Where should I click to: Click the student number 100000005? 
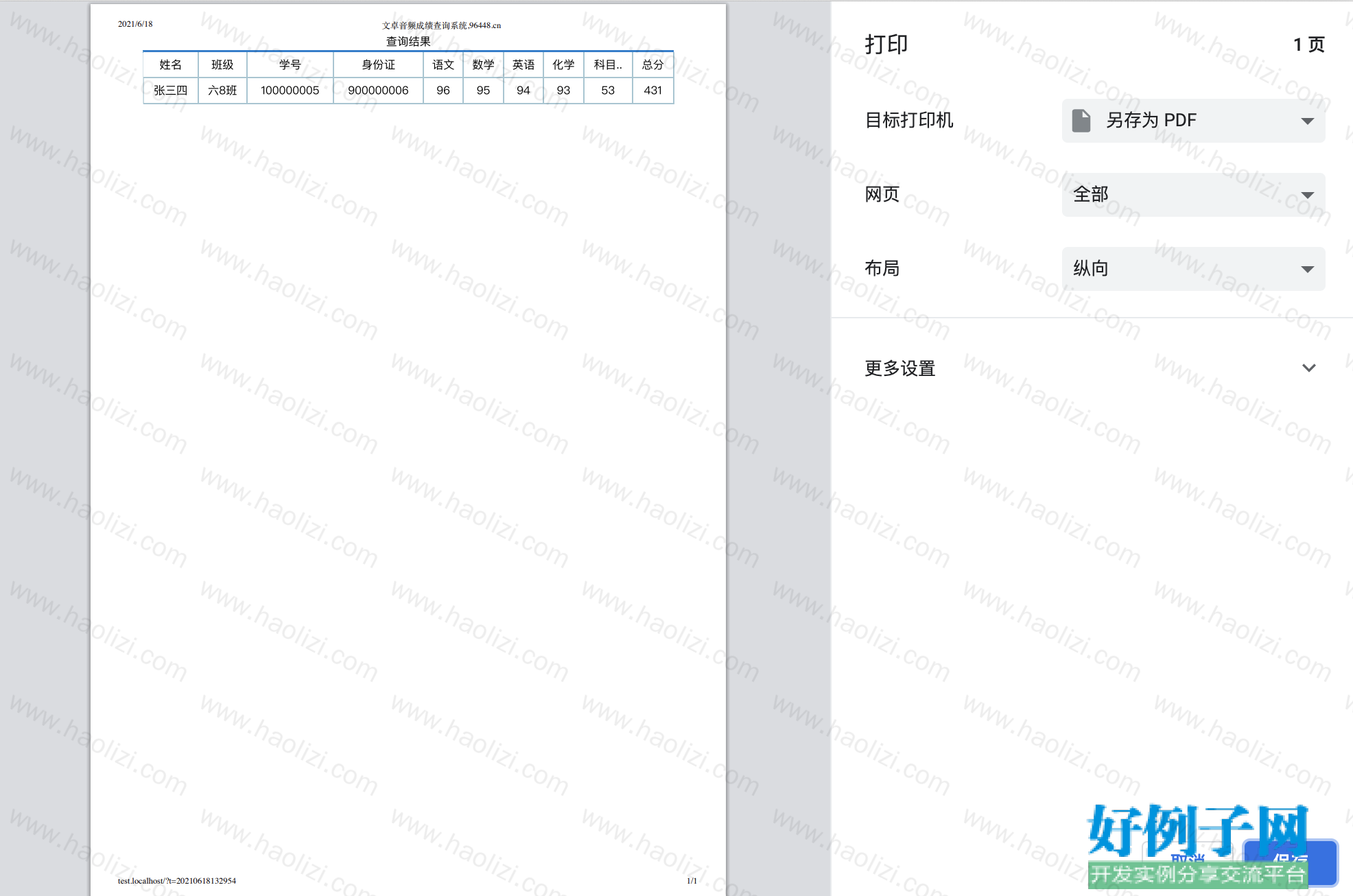tap(290, 91)
